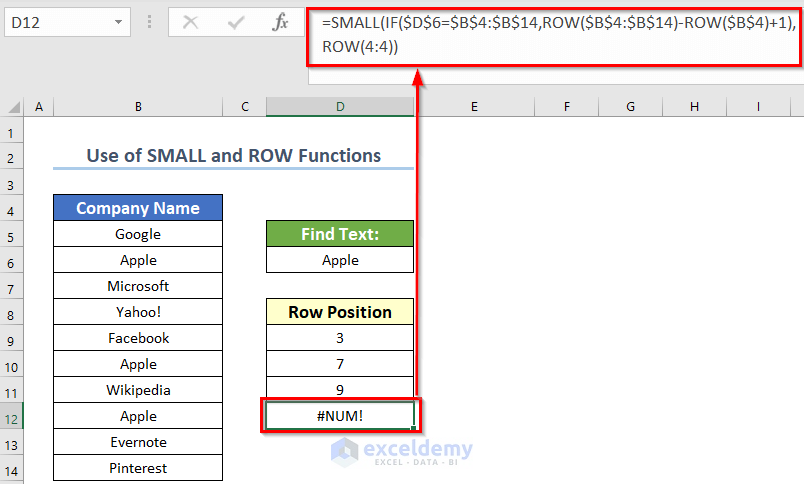Select the 'Evernote' cell
The width and height of the screenshot is (804, 484).
138,442
